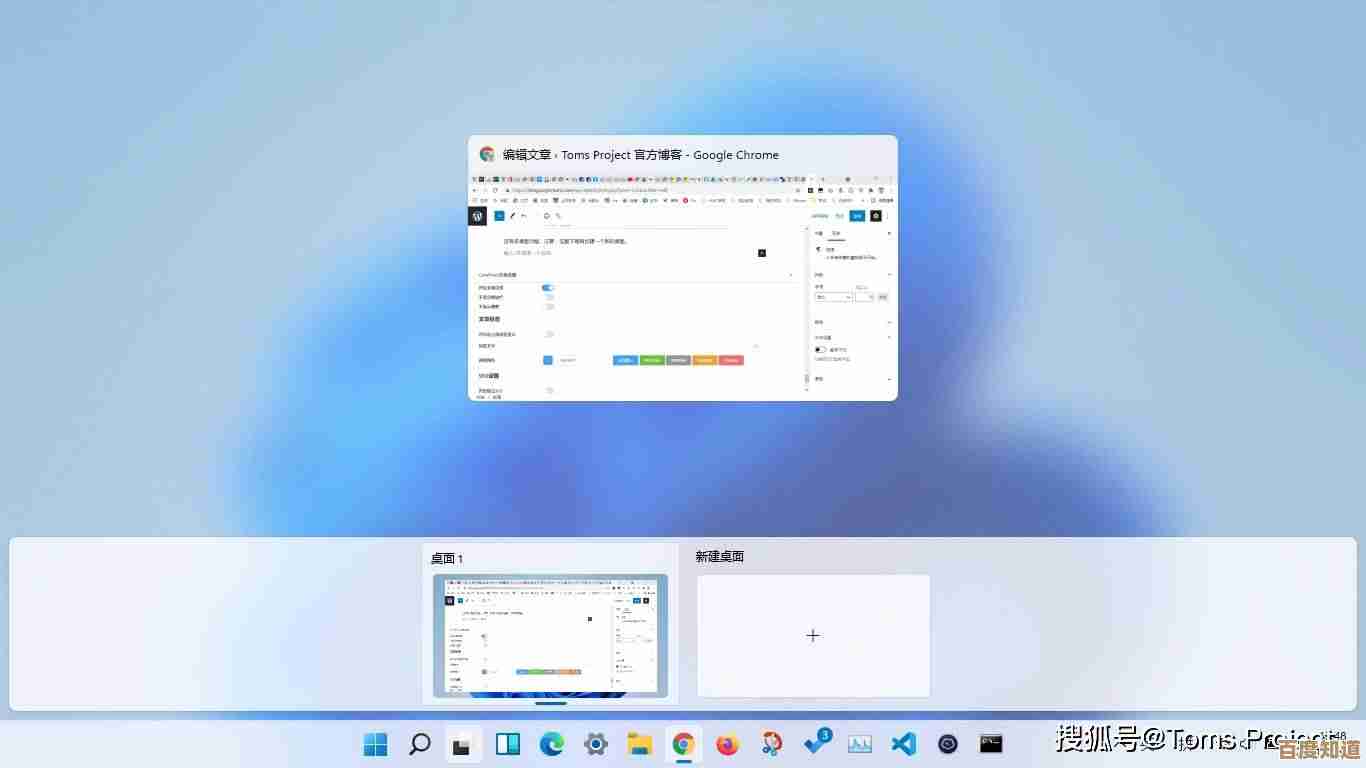The image size is (1366, 768).
Task: Expand the first sidebar panel chevron
Action: point(890,233)
